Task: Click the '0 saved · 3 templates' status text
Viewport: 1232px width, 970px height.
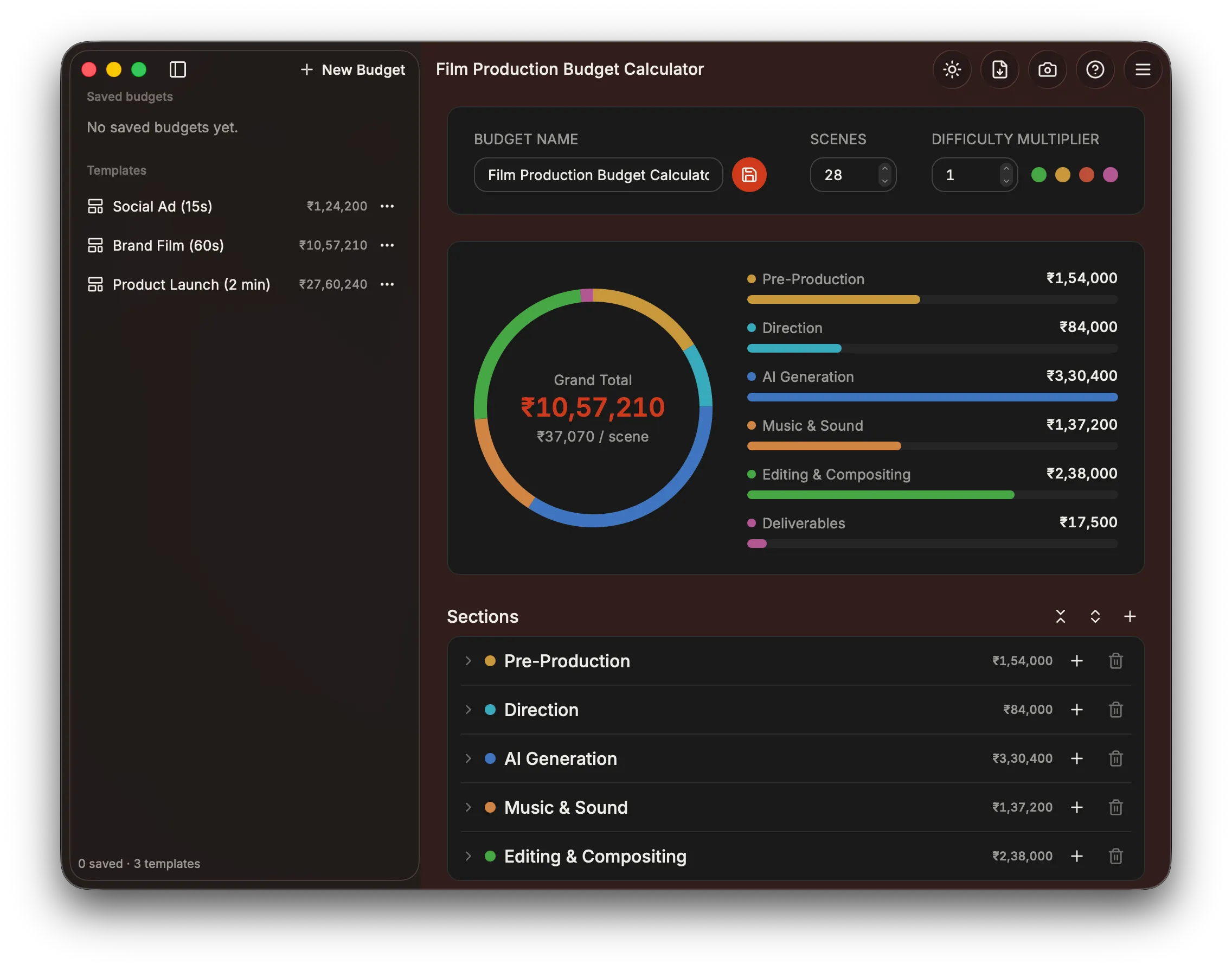Action: pyautogui.click(x=139, y=863)
